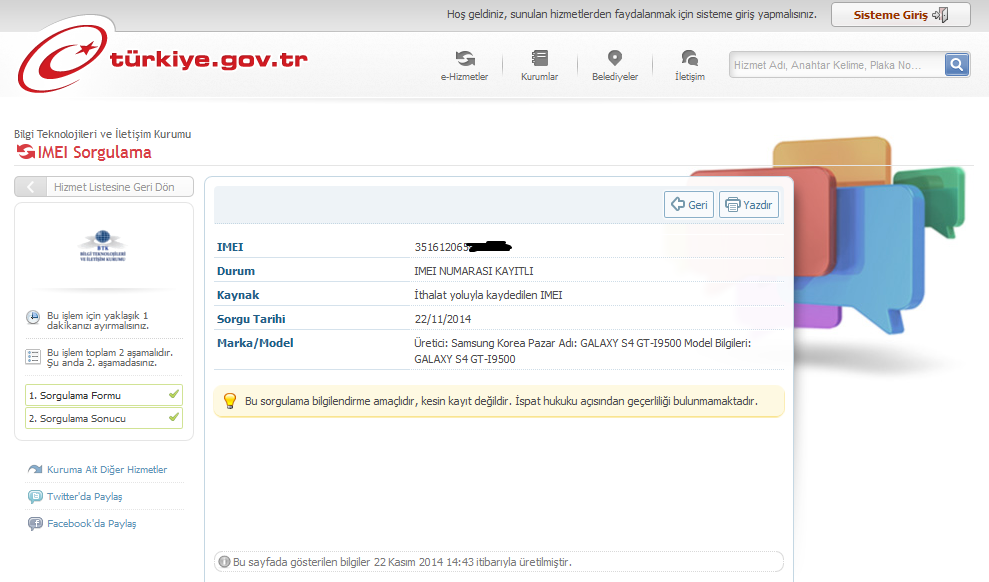Click the Geri back button
Image resolution: width=989 pixels, height=582 pixels.
coord(689,205)
